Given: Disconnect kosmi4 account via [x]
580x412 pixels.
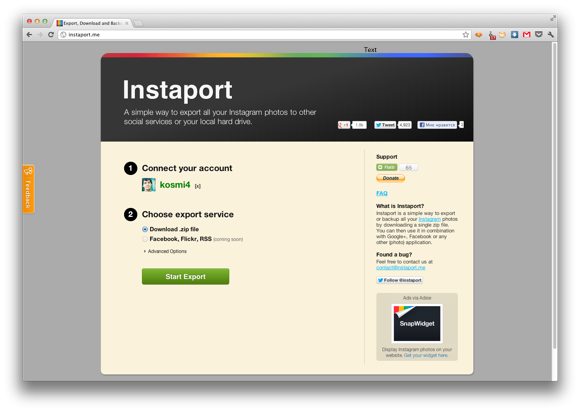Looking at the screenshot, I should [198, 186].
